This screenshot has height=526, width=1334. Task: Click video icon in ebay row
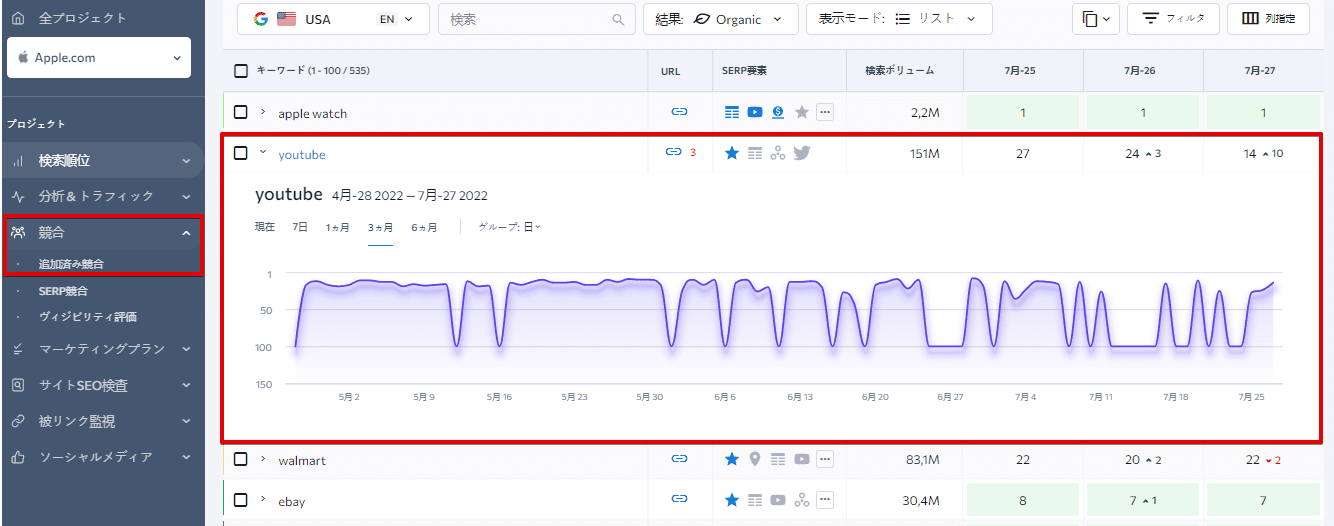(x=778, y=499)
